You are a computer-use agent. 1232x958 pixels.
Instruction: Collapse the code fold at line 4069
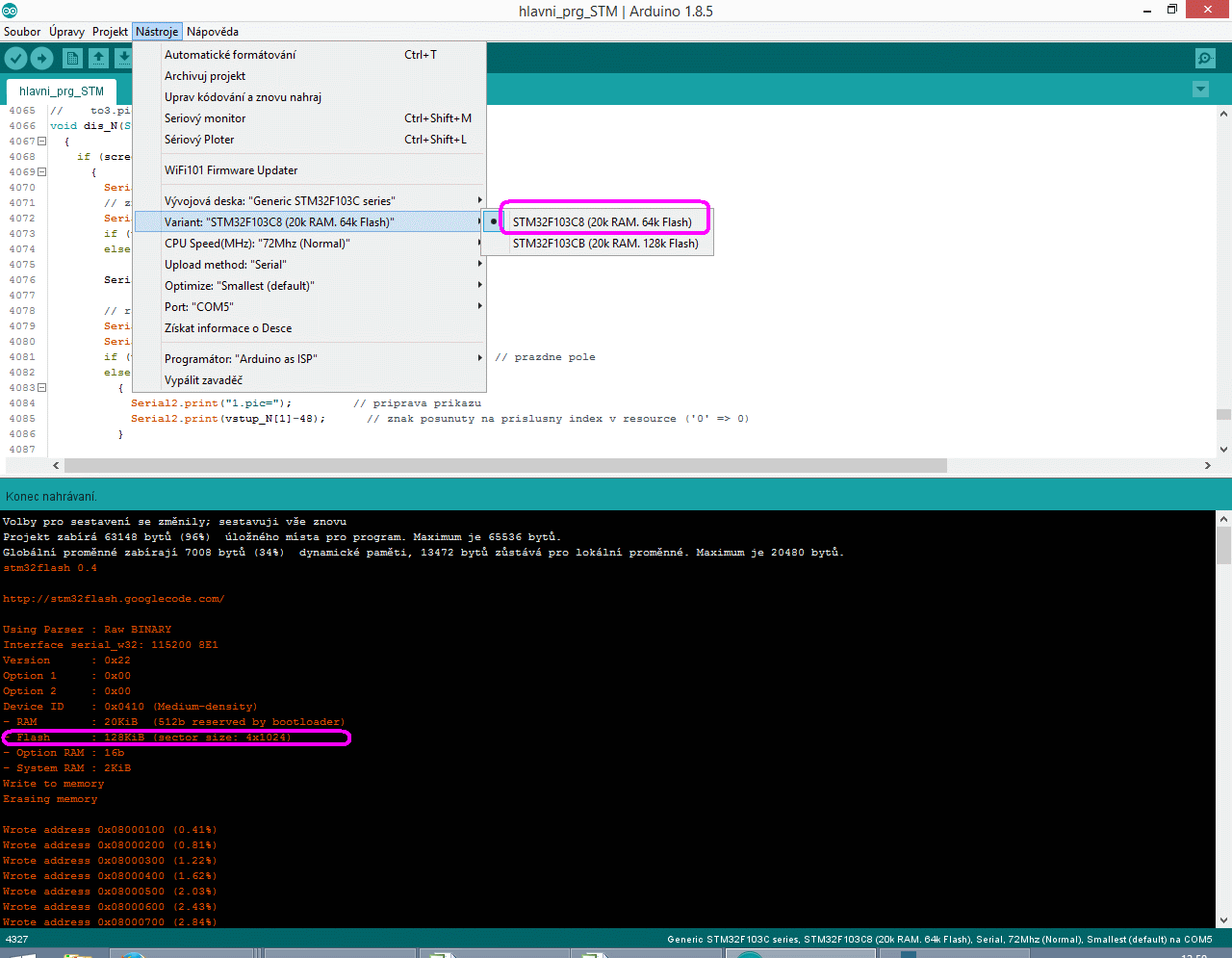coord(41,172)
